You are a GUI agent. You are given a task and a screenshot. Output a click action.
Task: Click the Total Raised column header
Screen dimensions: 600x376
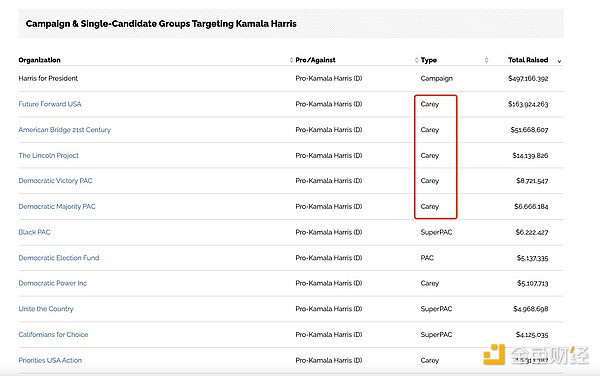tap(528, 60)
